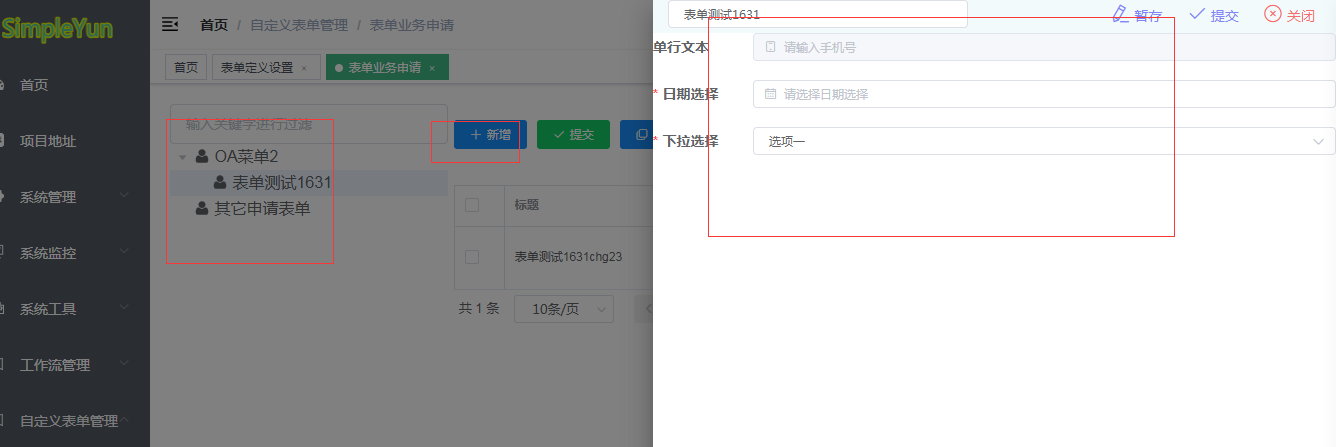Click the form title field 表单测试1631
The image size is (1336, 447).
(x=818, y=14)
